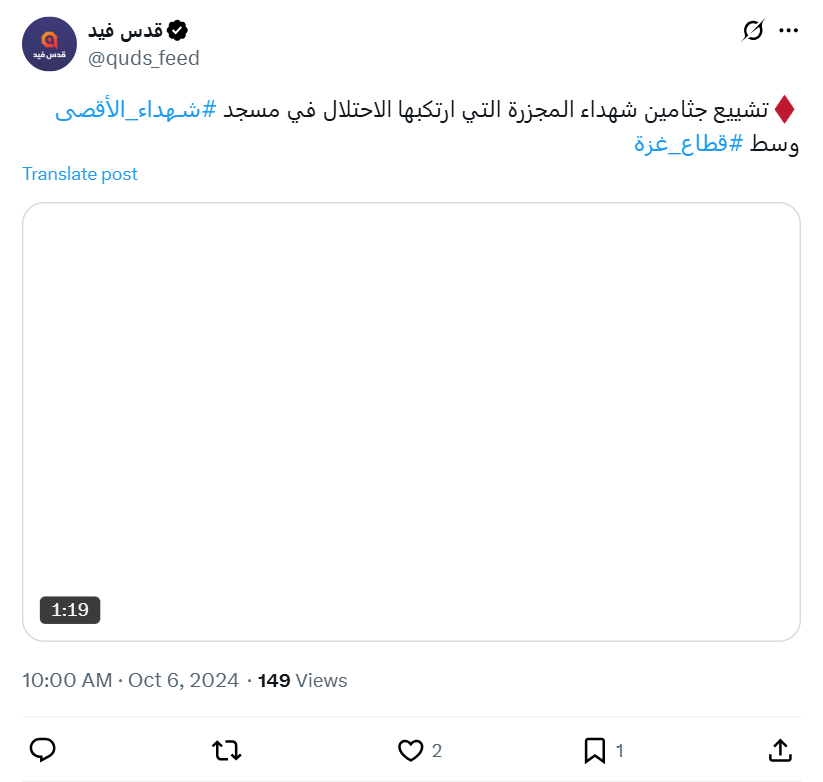Viewport: 823px width, 782px height.
Task: Open the 10:00 AM Oct 6, 2024 timestamp
Action: pos(130,681)
